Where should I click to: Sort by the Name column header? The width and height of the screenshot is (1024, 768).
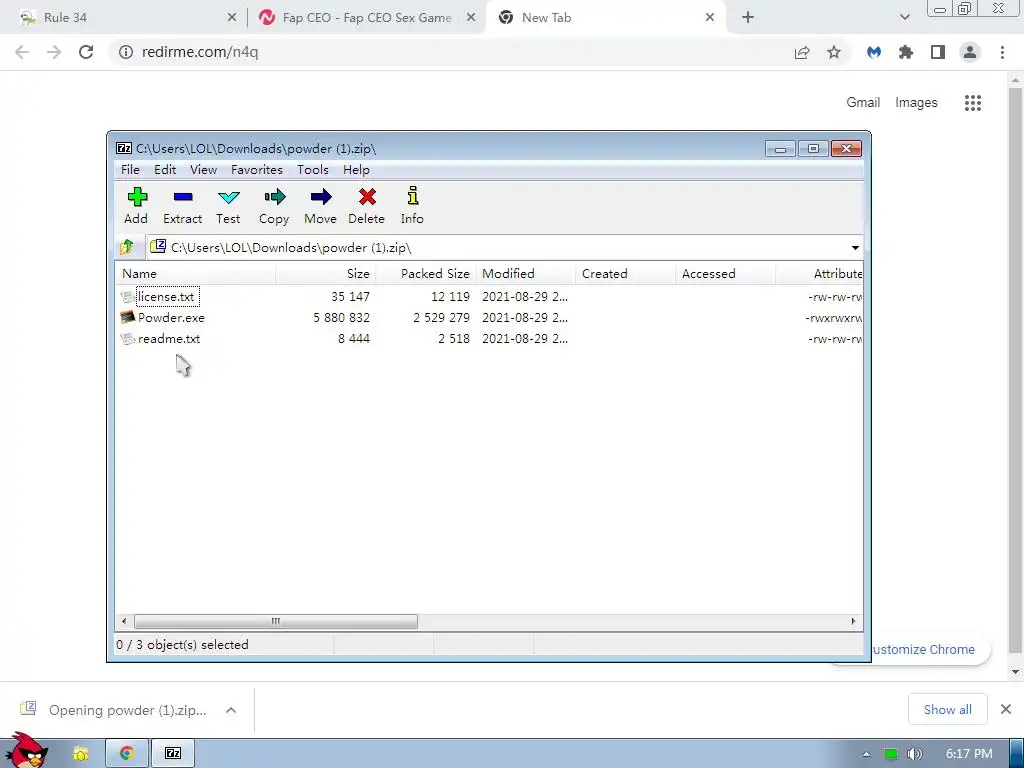pos(195,274)
